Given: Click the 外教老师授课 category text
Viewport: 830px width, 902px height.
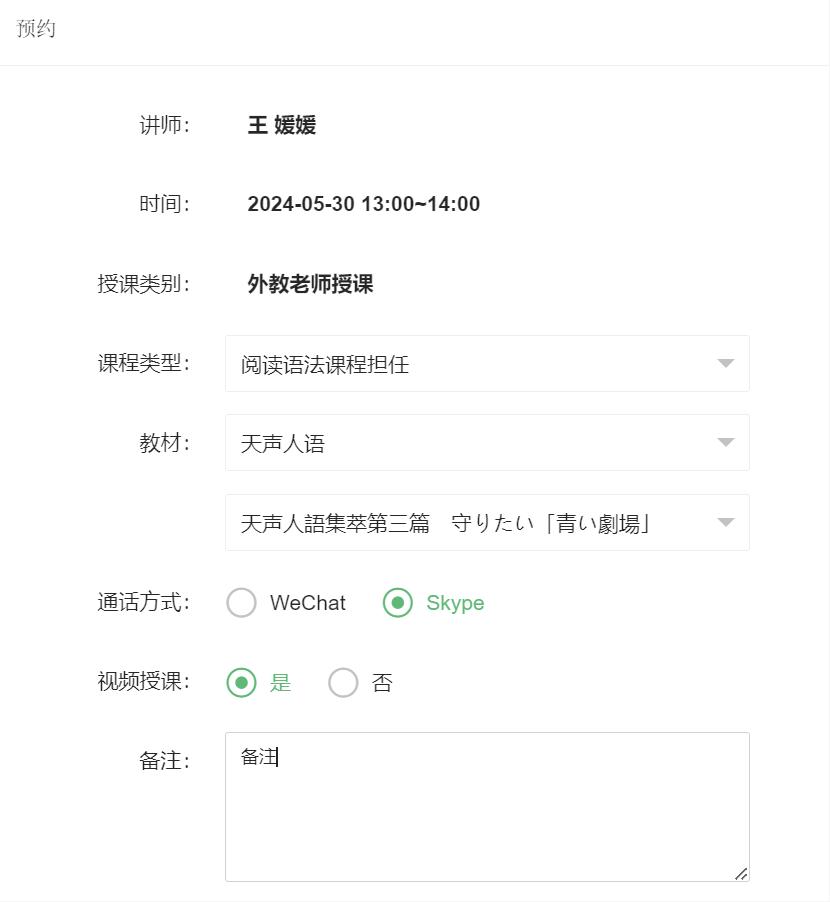Looking at the screenshot, I should point(310,284).
